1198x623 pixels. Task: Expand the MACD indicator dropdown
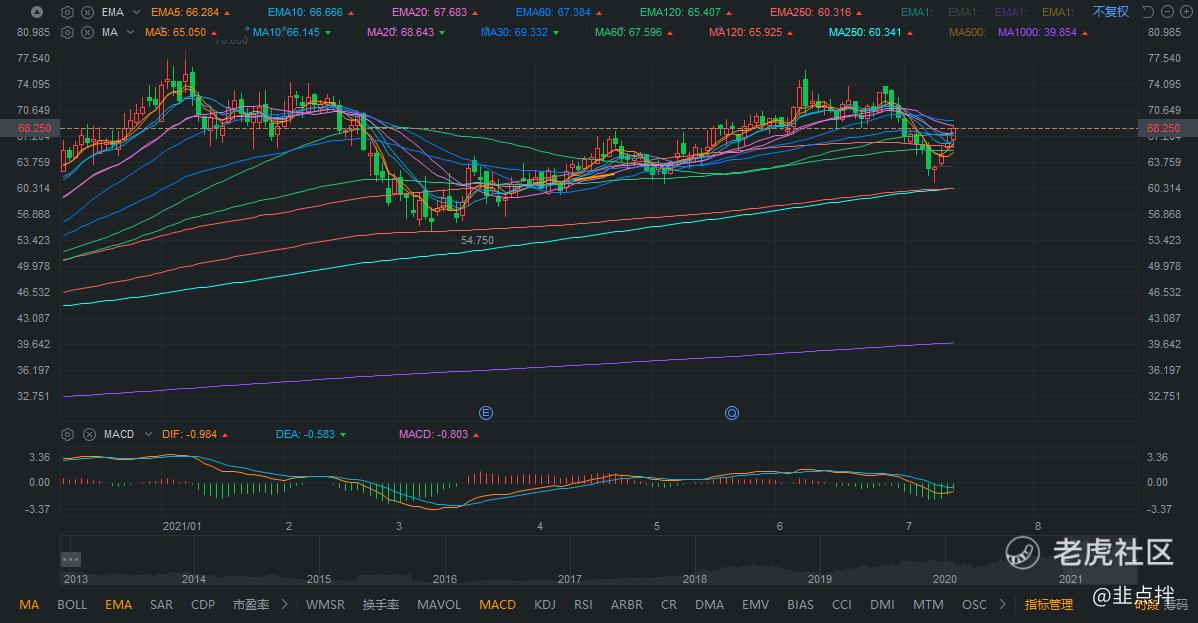point(148,434)
